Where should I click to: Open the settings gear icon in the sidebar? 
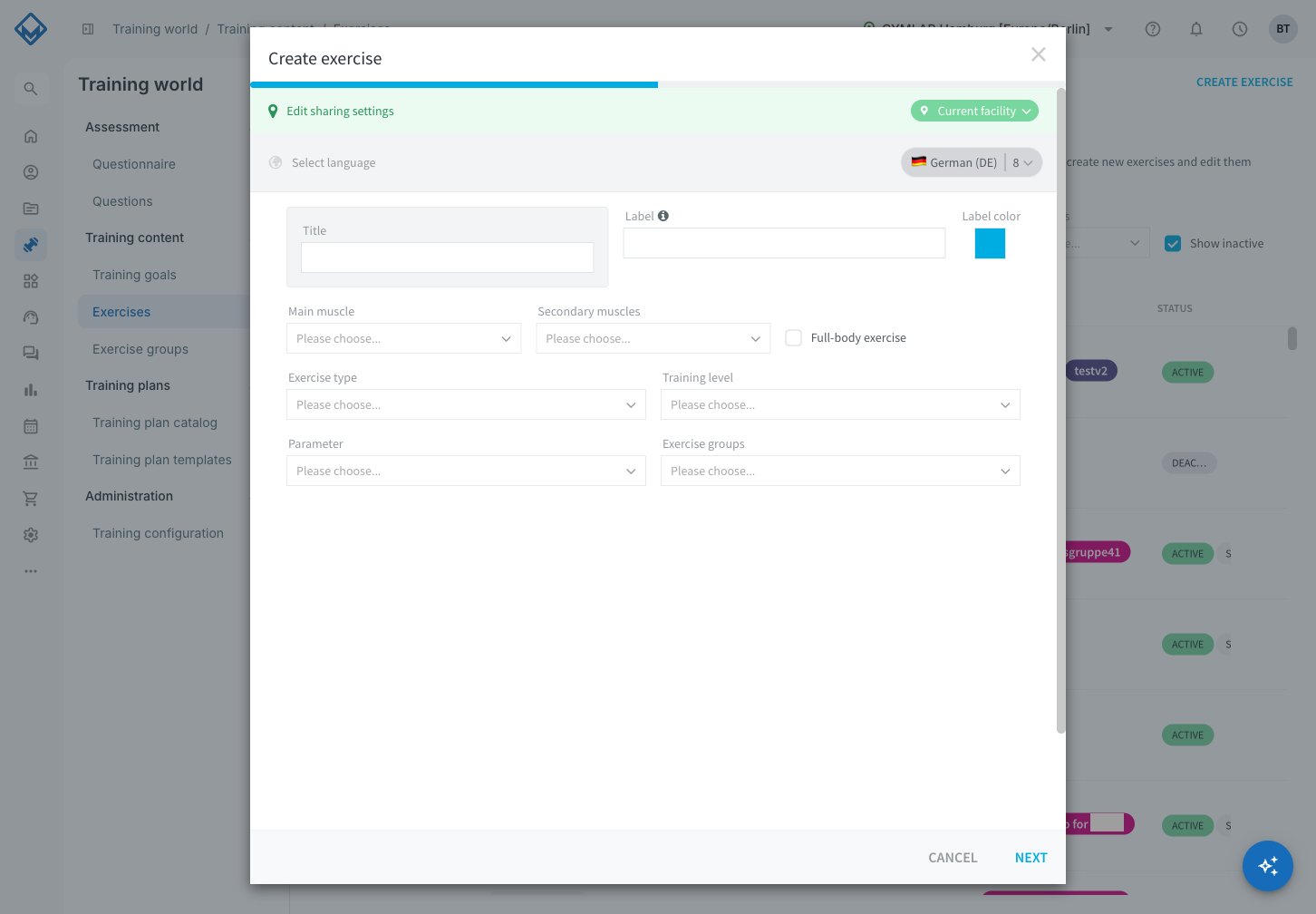point(31,535)
